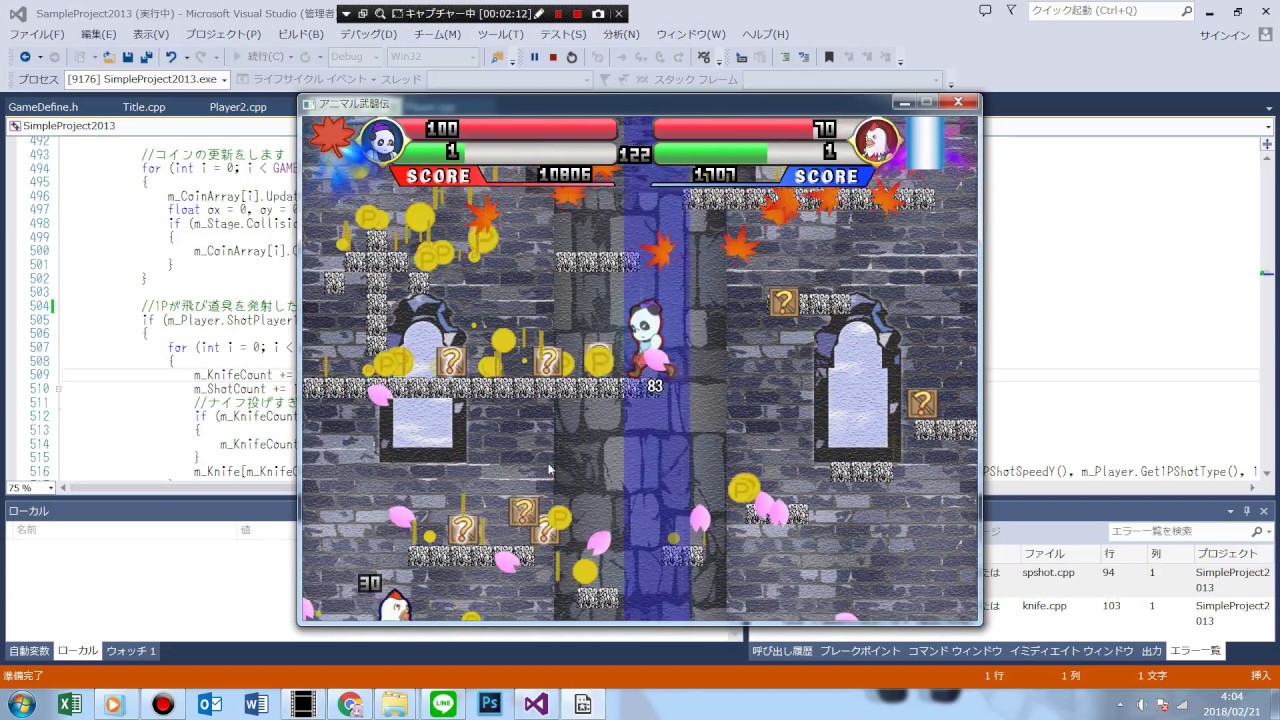The height and width of the screenshot is (720, 1280).
Task: Click the bookmark toggle icon
Action: (x=829, y=57)
